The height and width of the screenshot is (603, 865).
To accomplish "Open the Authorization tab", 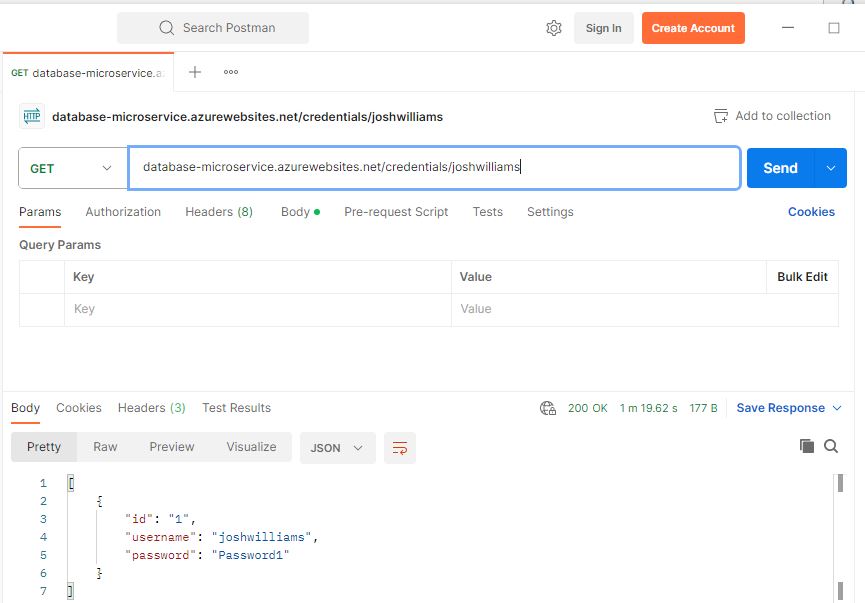I will [x=123, y=211].
